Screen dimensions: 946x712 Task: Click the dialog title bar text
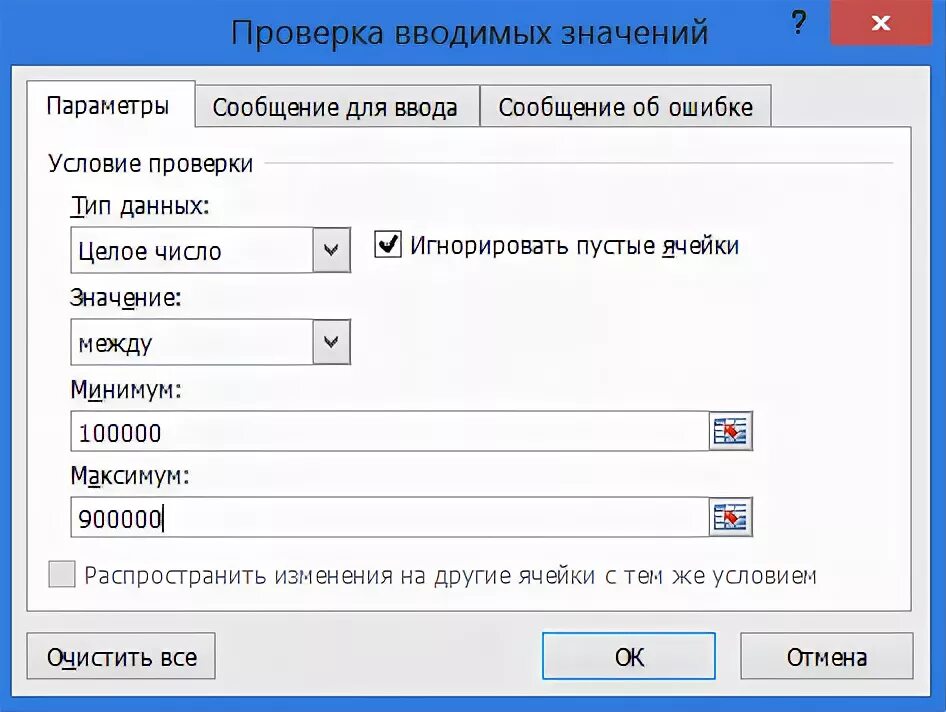coord(469,32)
